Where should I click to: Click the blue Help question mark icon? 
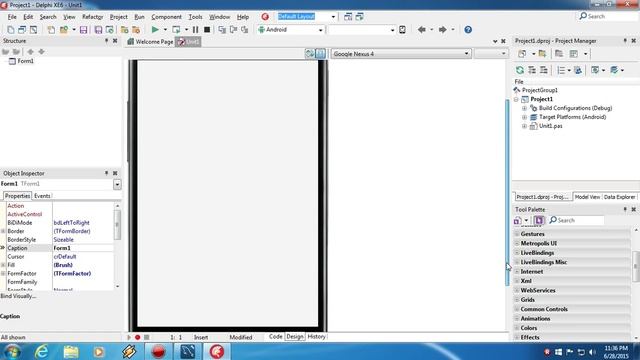tap(468, 30)
